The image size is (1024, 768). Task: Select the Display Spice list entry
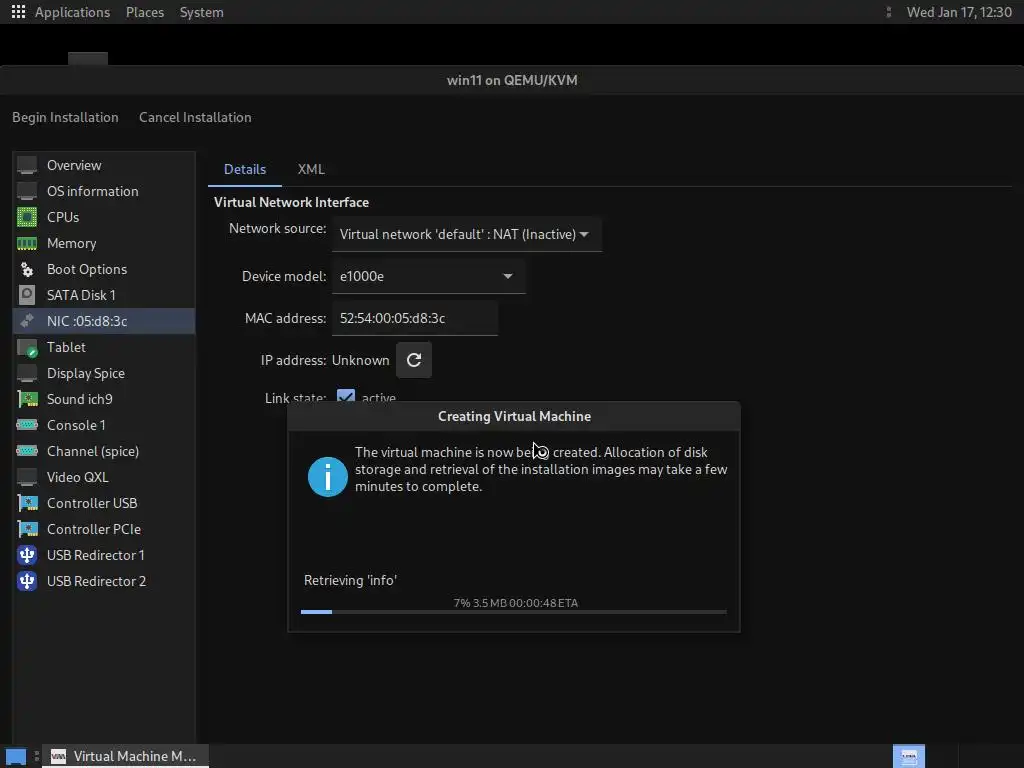point(104,374)
